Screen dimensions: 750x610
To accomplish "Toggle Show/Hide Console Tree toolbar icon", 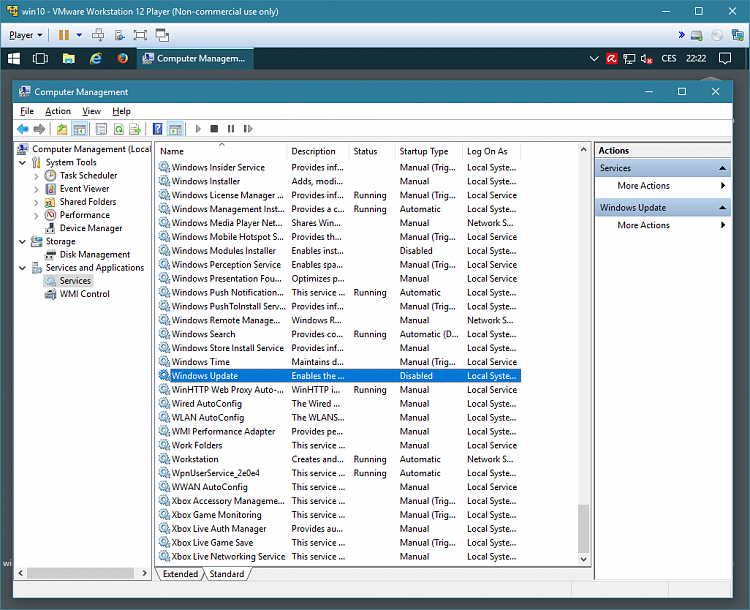I will pyautogui.click(x=79, y=129).
